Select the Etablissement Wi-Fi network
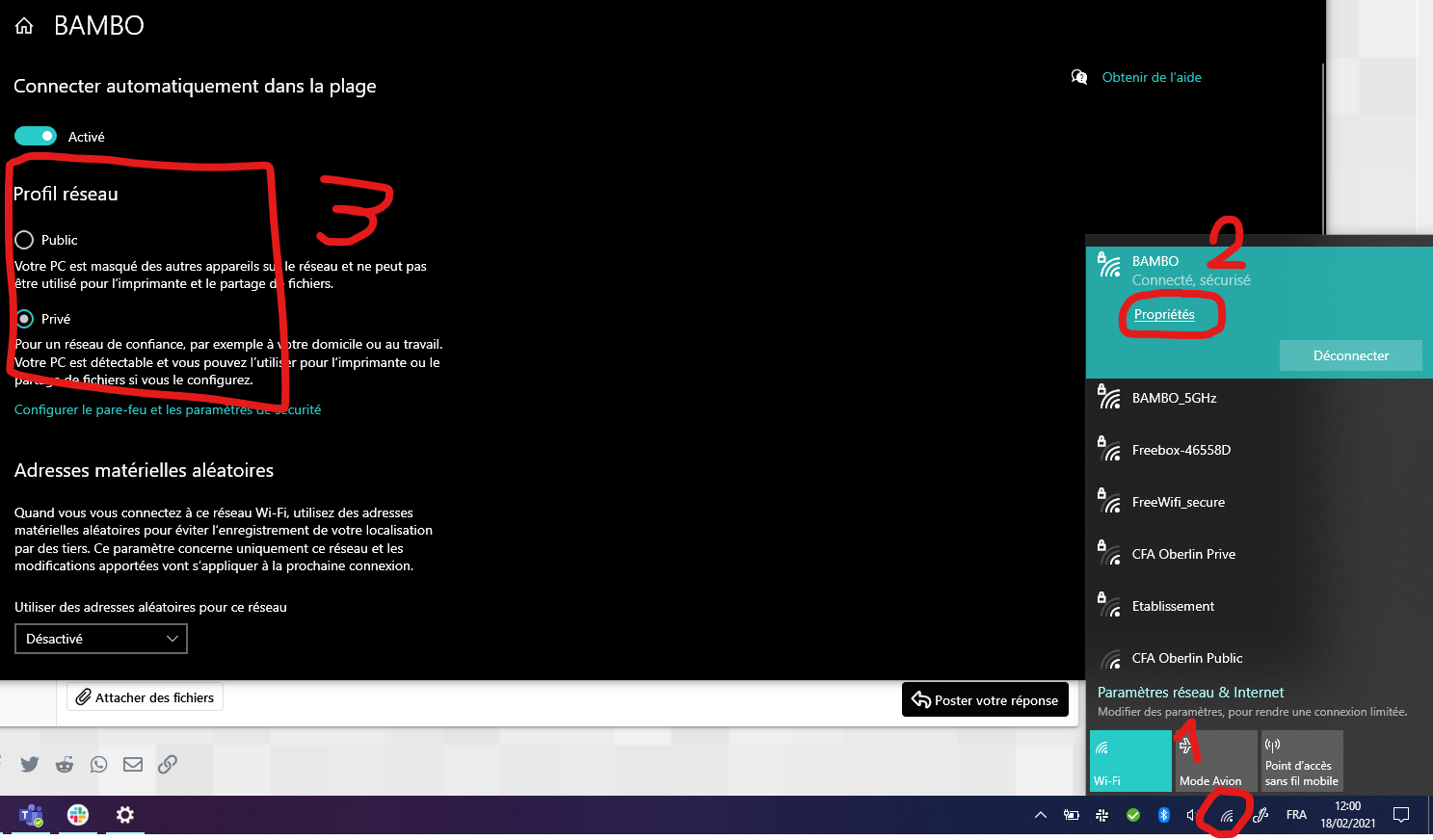The height and width of the screenshot is (840, 1433). pos(1259,606)
